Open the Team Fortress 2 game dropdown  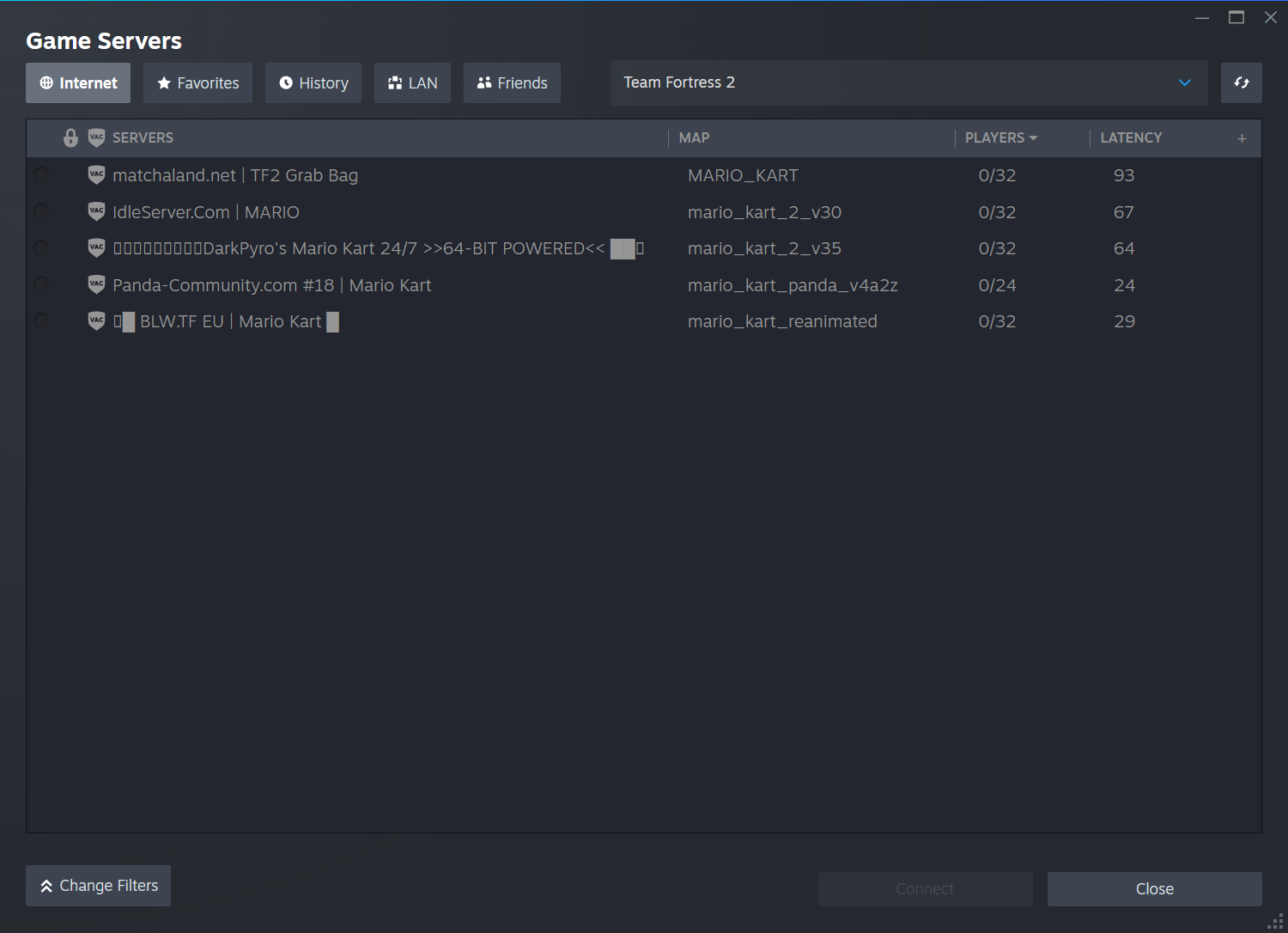point(908,82)
